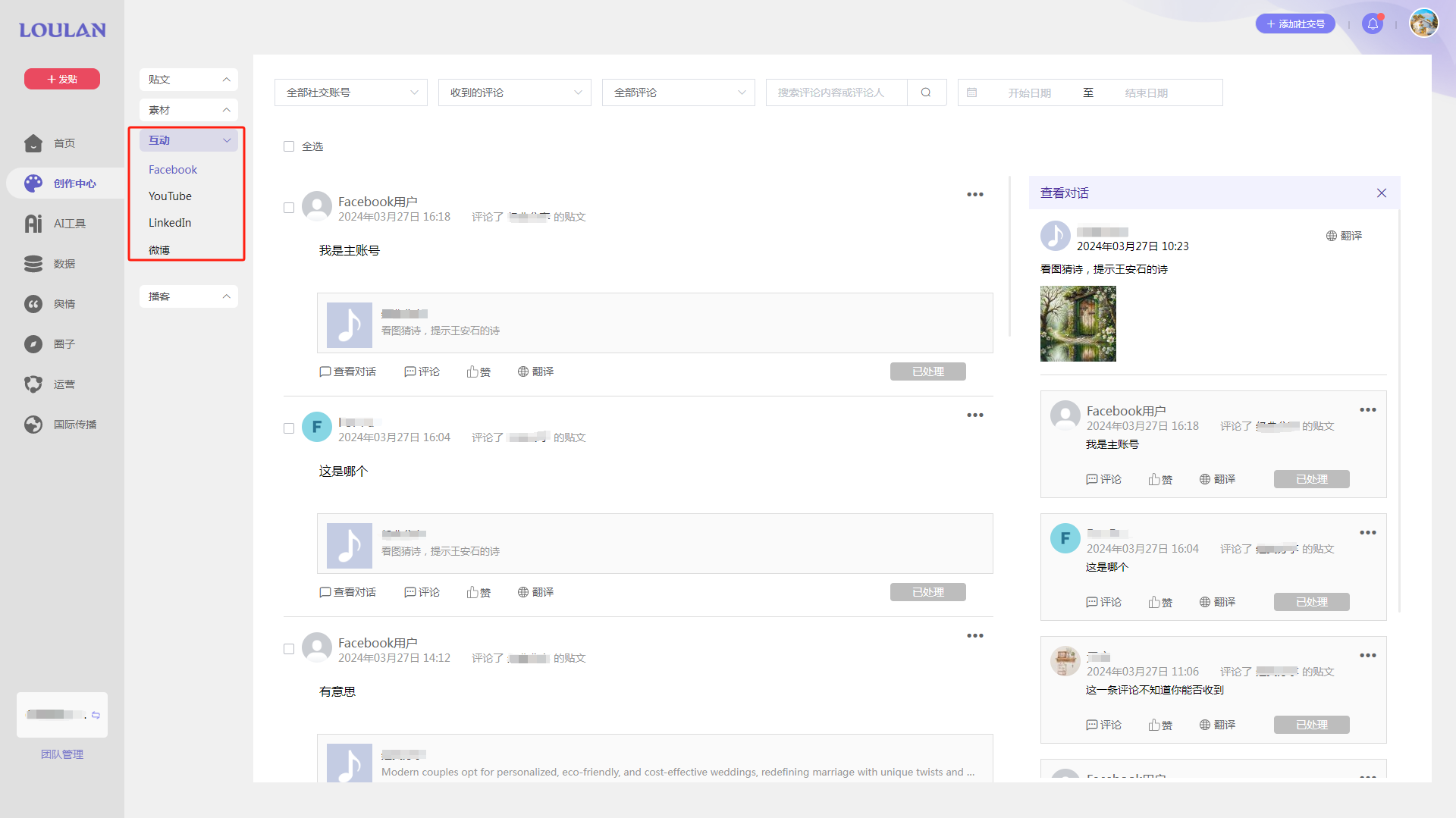Screen dimensions: 1456x818
Task: Translate the 我是主账号 comment in main list
Action: [x=535, y=371]
